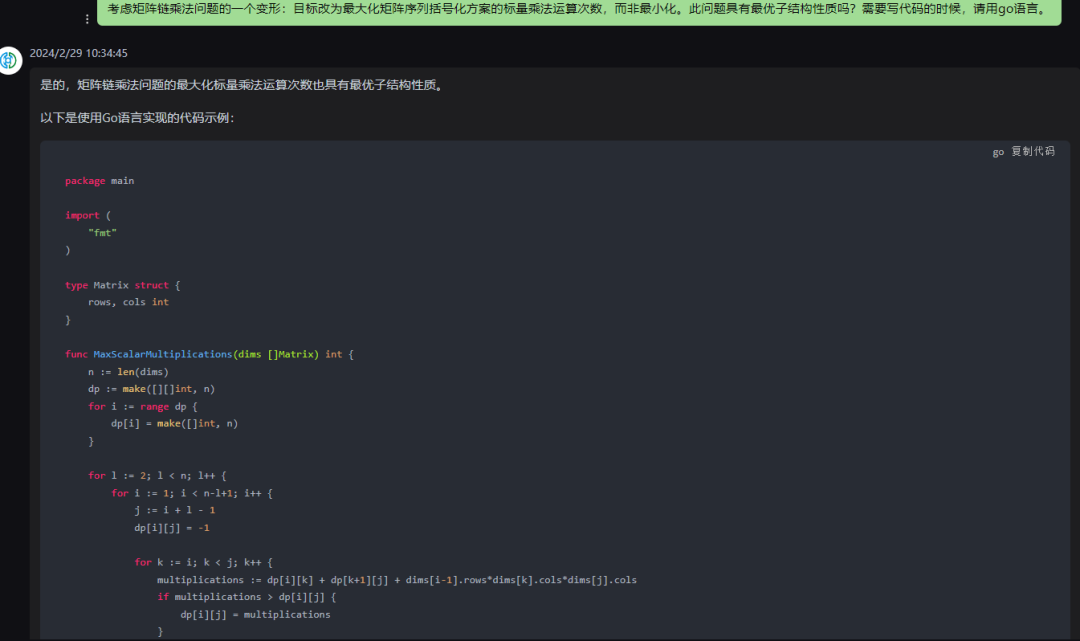Click the go language label
1080x641 pixels.
point(998,151)
